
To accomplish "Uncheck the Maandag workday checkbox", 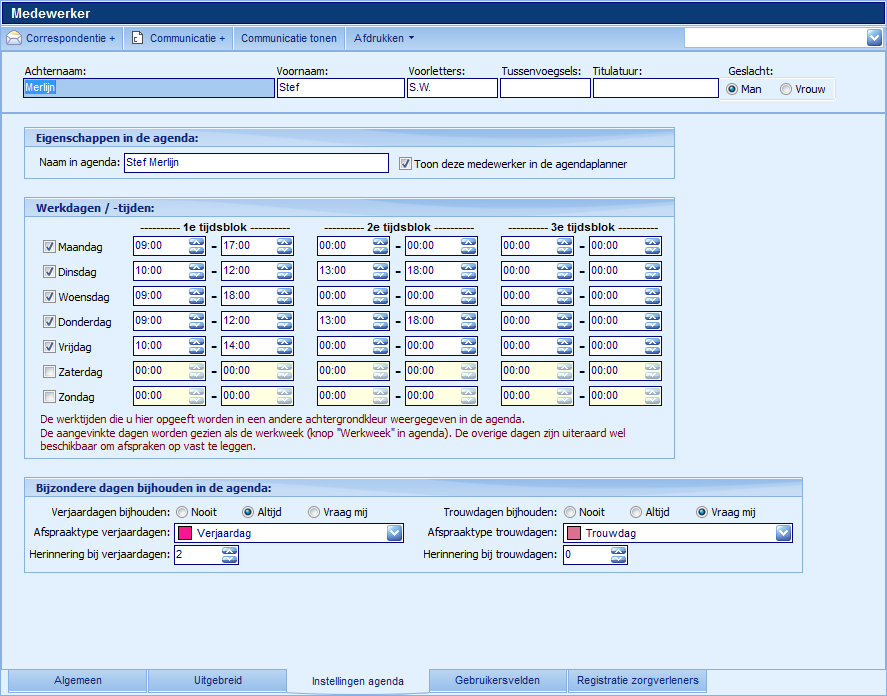I will 49,247.
